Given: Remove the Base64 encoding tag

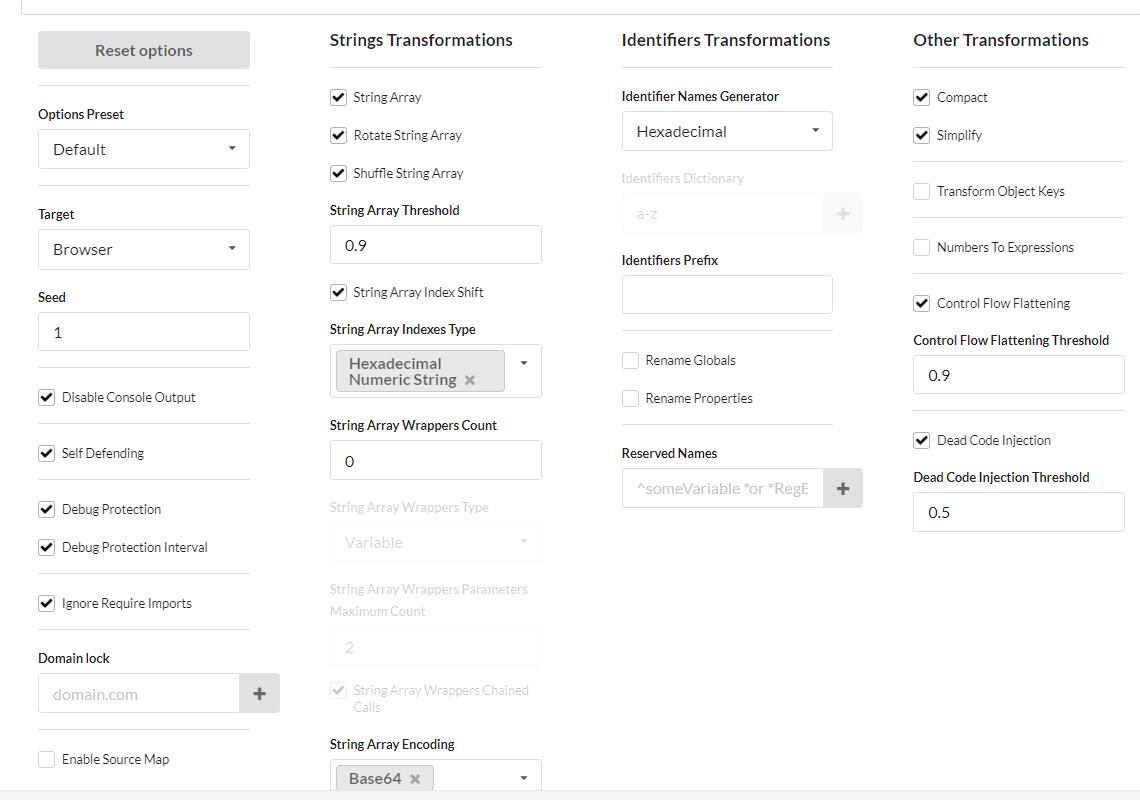Looking at the screenshot, I should pyautogui.click(x=415, y=779).
